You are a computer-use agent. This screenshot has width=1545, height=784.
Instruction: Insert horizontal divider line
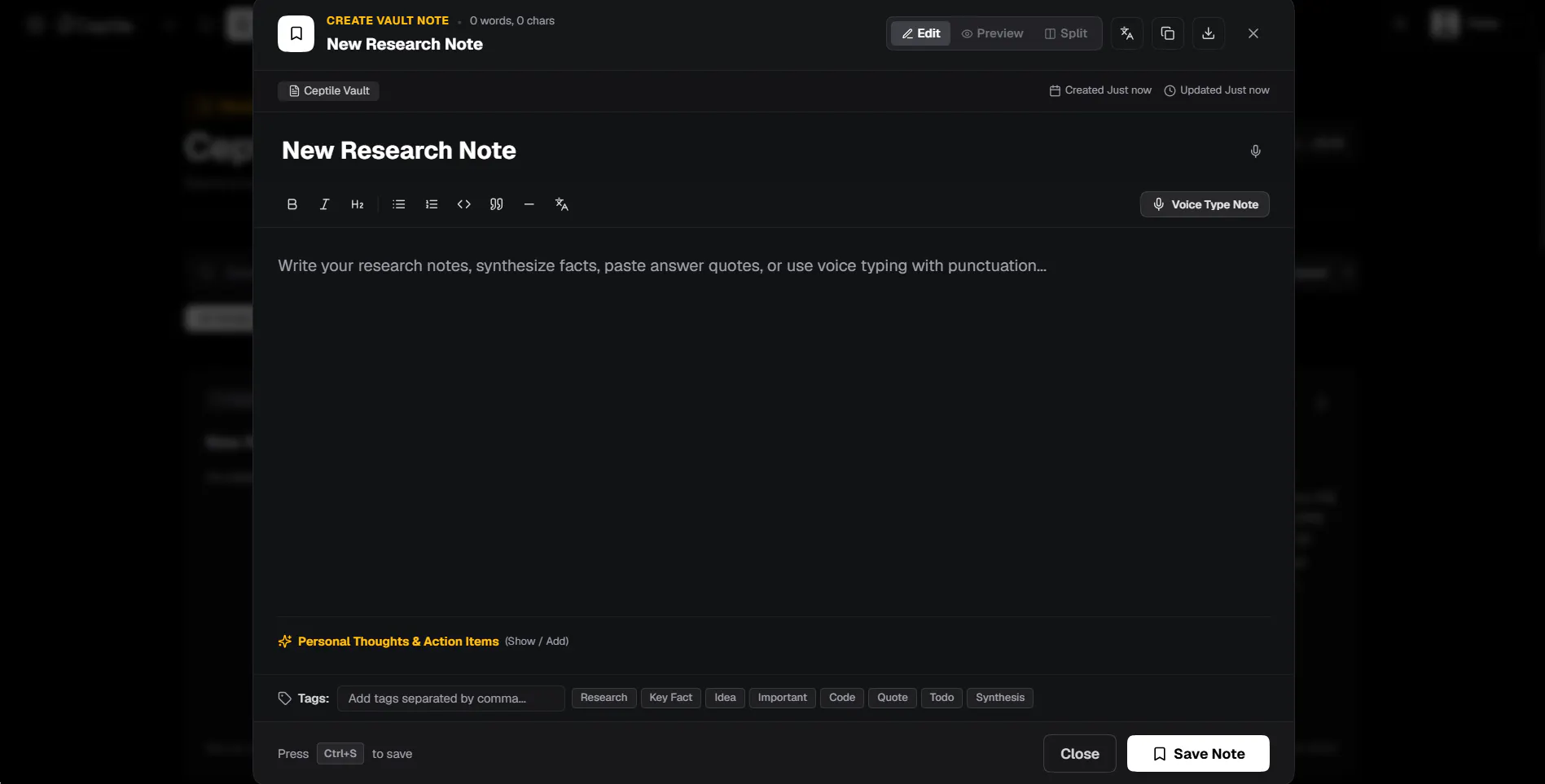(x=529, y=204)
